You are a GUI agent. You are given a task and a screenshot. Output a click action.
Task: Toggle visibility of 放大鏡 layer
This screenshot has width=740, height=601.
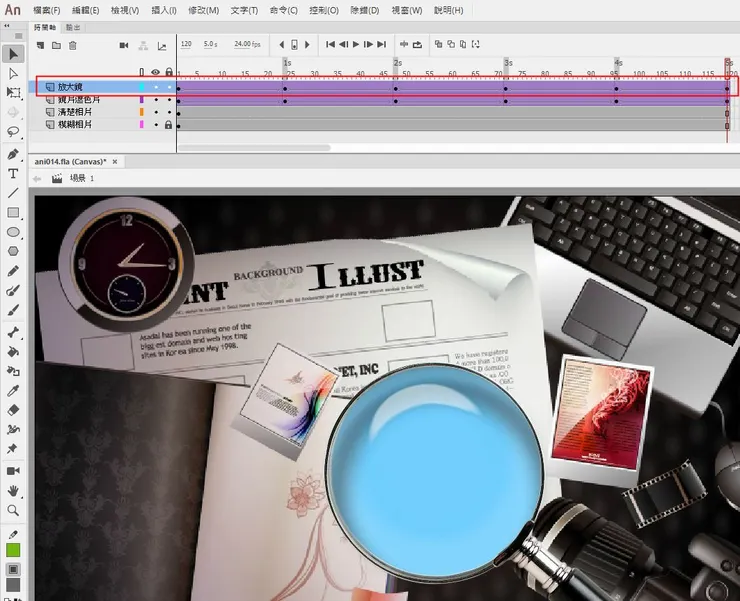(156, 87)
